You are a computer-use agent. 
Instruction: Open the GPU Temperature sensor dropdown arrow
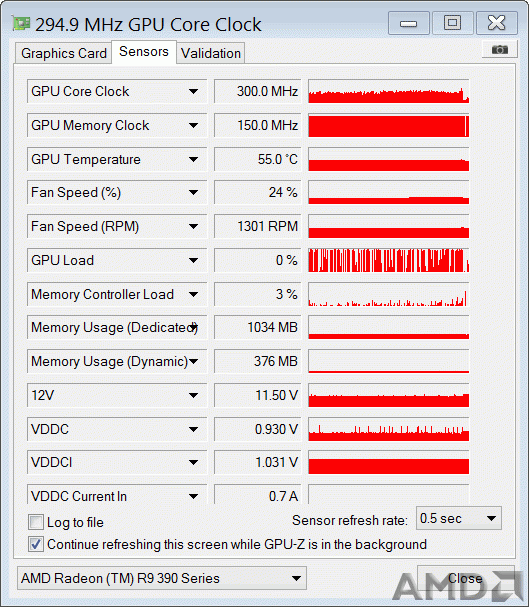pos(193,159)
